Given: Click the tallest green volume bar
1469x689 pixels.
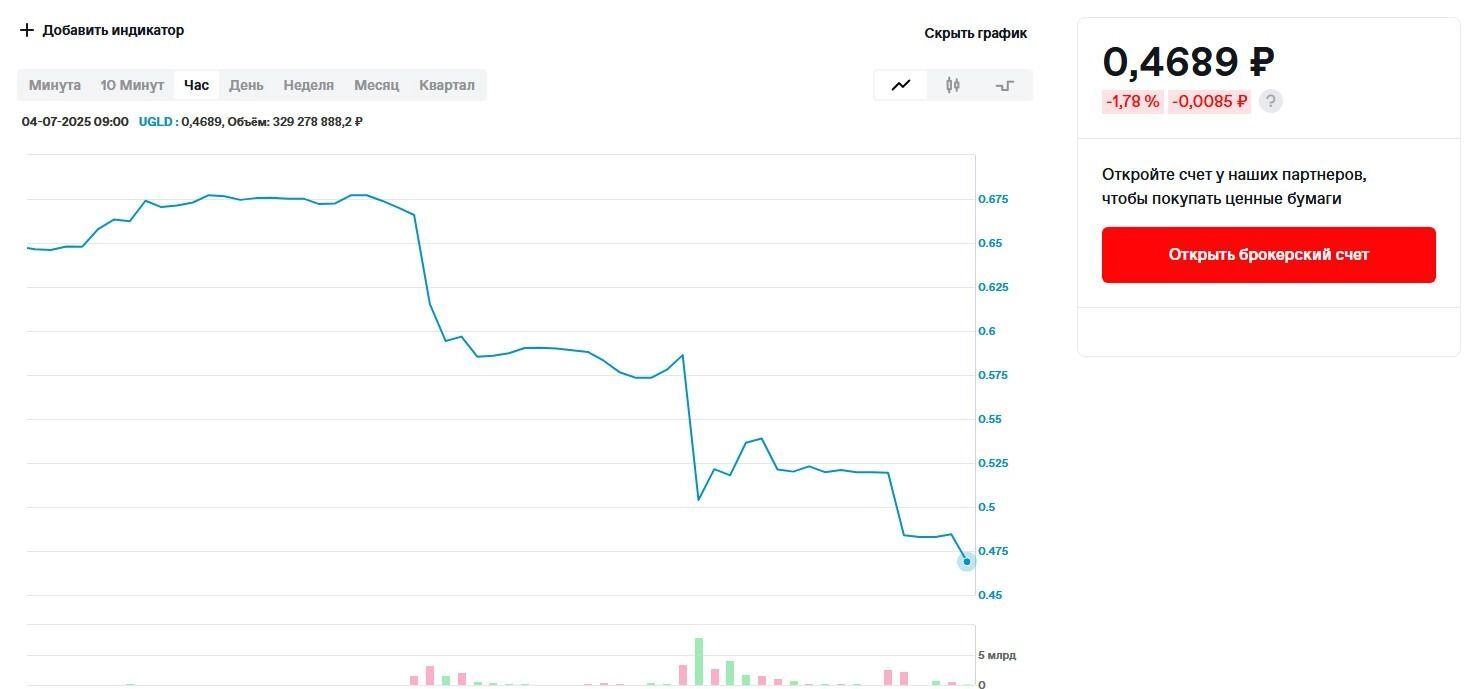Looking at the screenshot, I should click(x=699, y=661).
